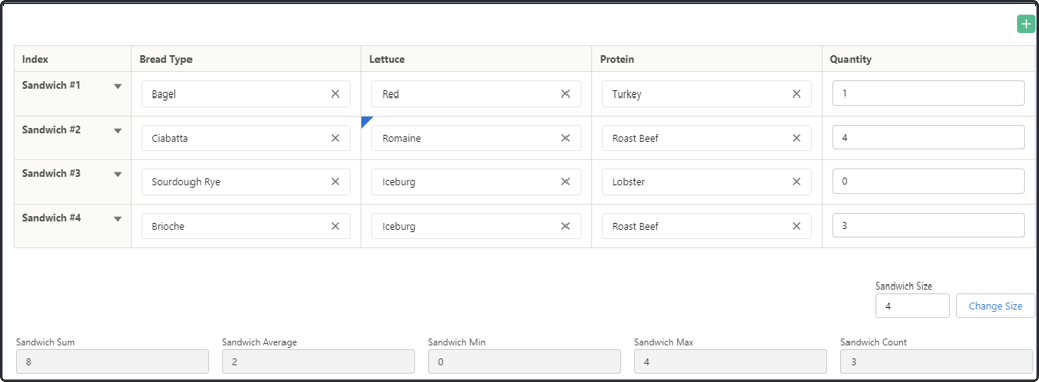Viewport: 1039px width, 382px height.
Task: Click the Sandwich Min result field
Action: [525, 361]
